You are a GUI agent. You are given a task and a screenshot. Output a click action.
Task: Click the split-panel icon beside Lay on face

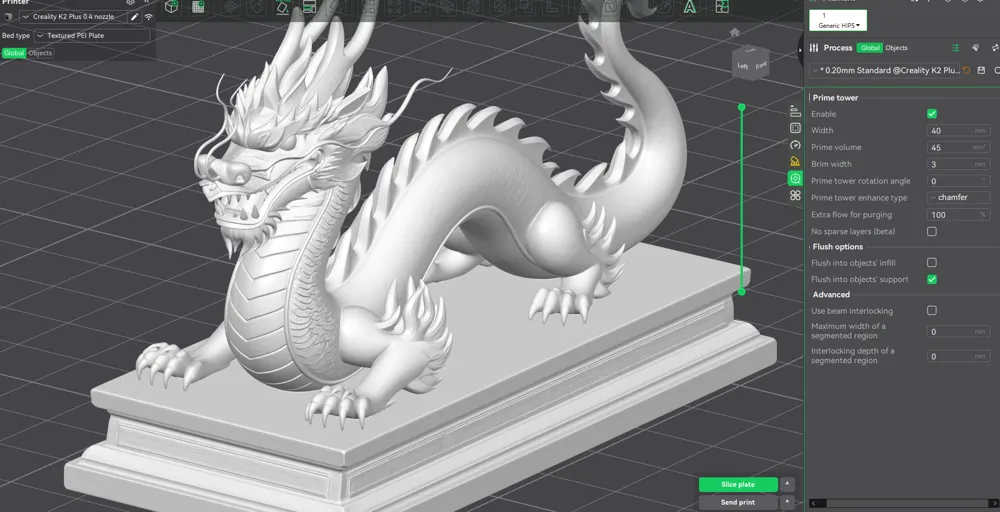(309, 6)
